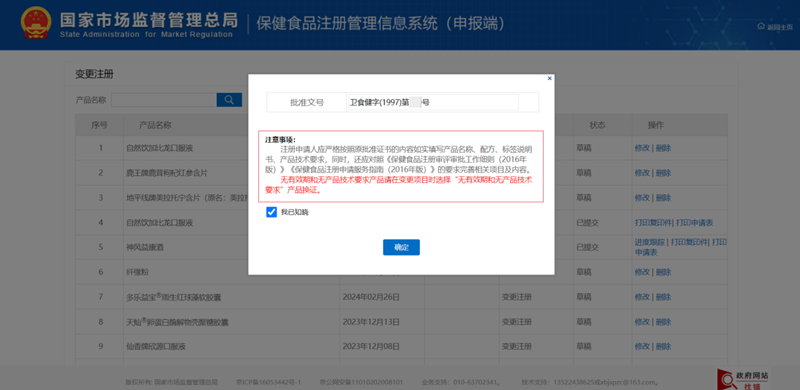Click 修改 for 鹿王牌鹿茸枸杞红参含片
This screenshot has width=800, height=390.
pos(642,173)
